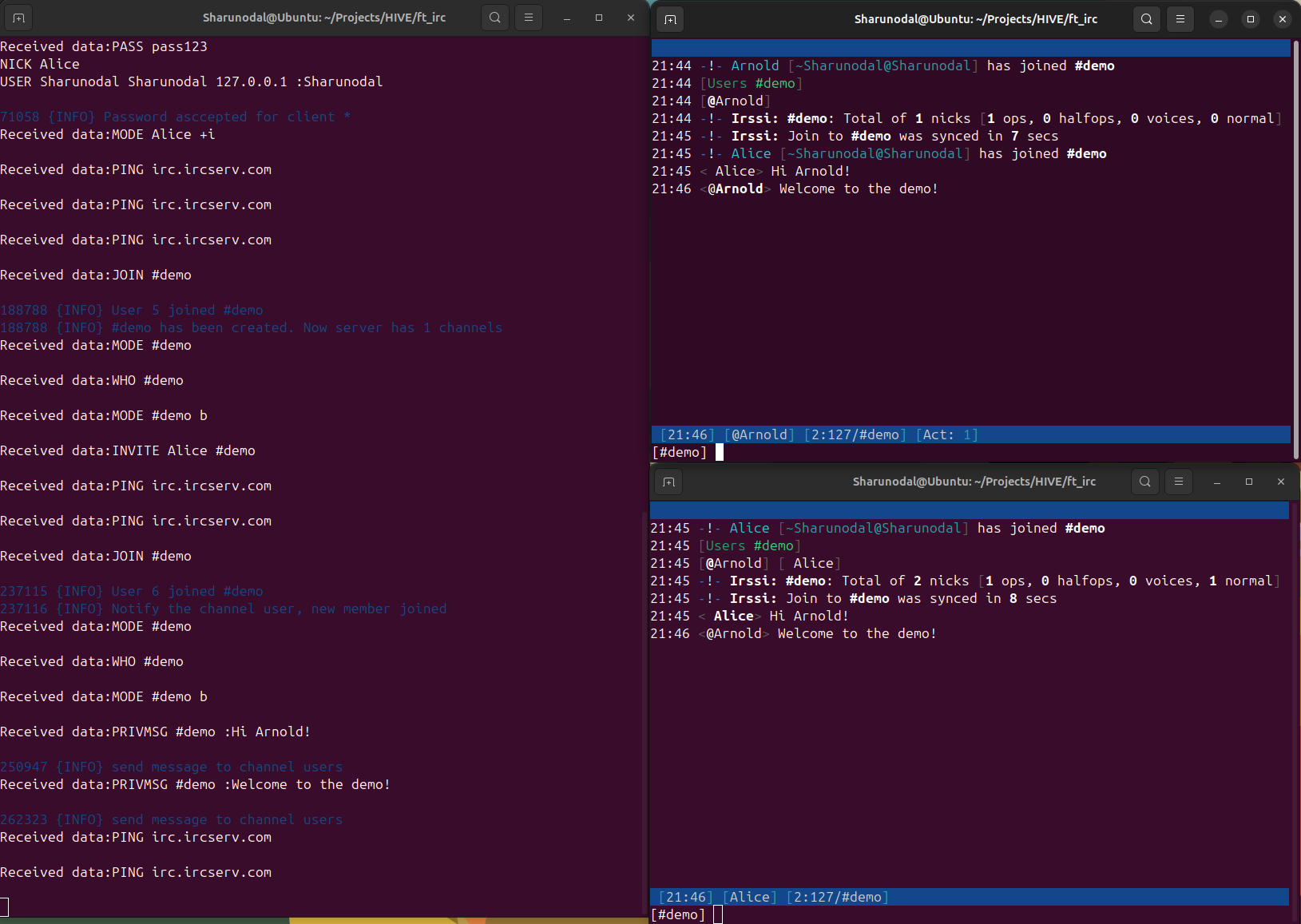Close the Alice irssi terminal window
The width and height of the screenshot is (1301, 924).
coord(1281,482)
